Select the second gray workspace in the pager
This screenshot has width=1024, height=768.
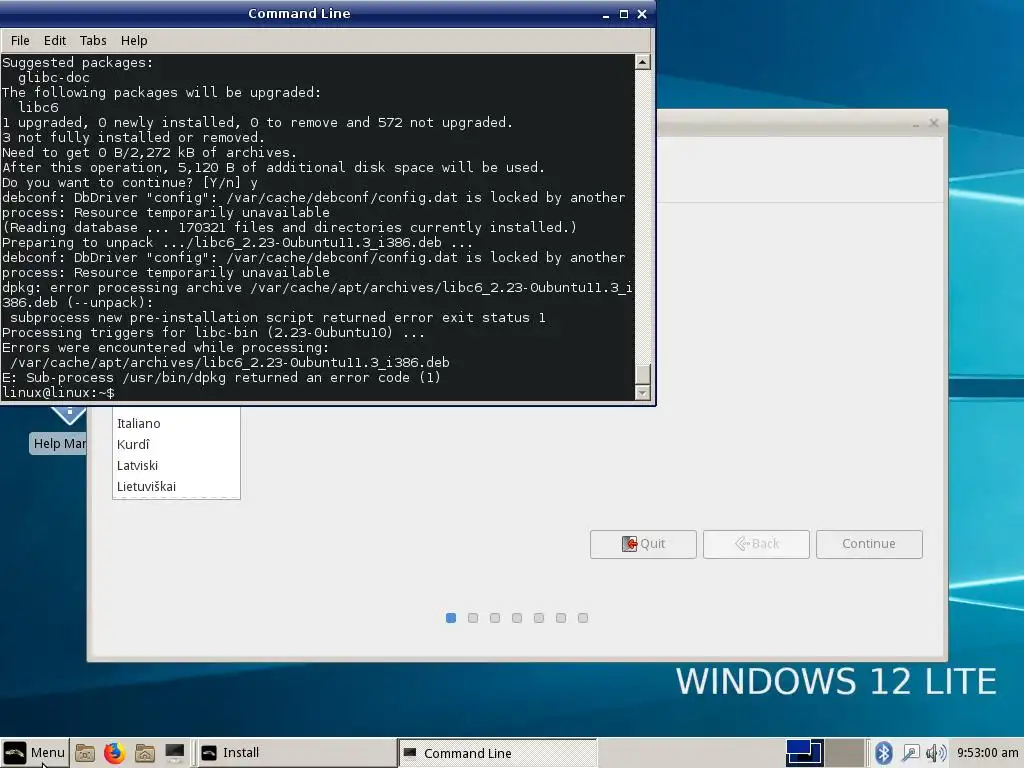pyautogui.click(x=845, y=752)
